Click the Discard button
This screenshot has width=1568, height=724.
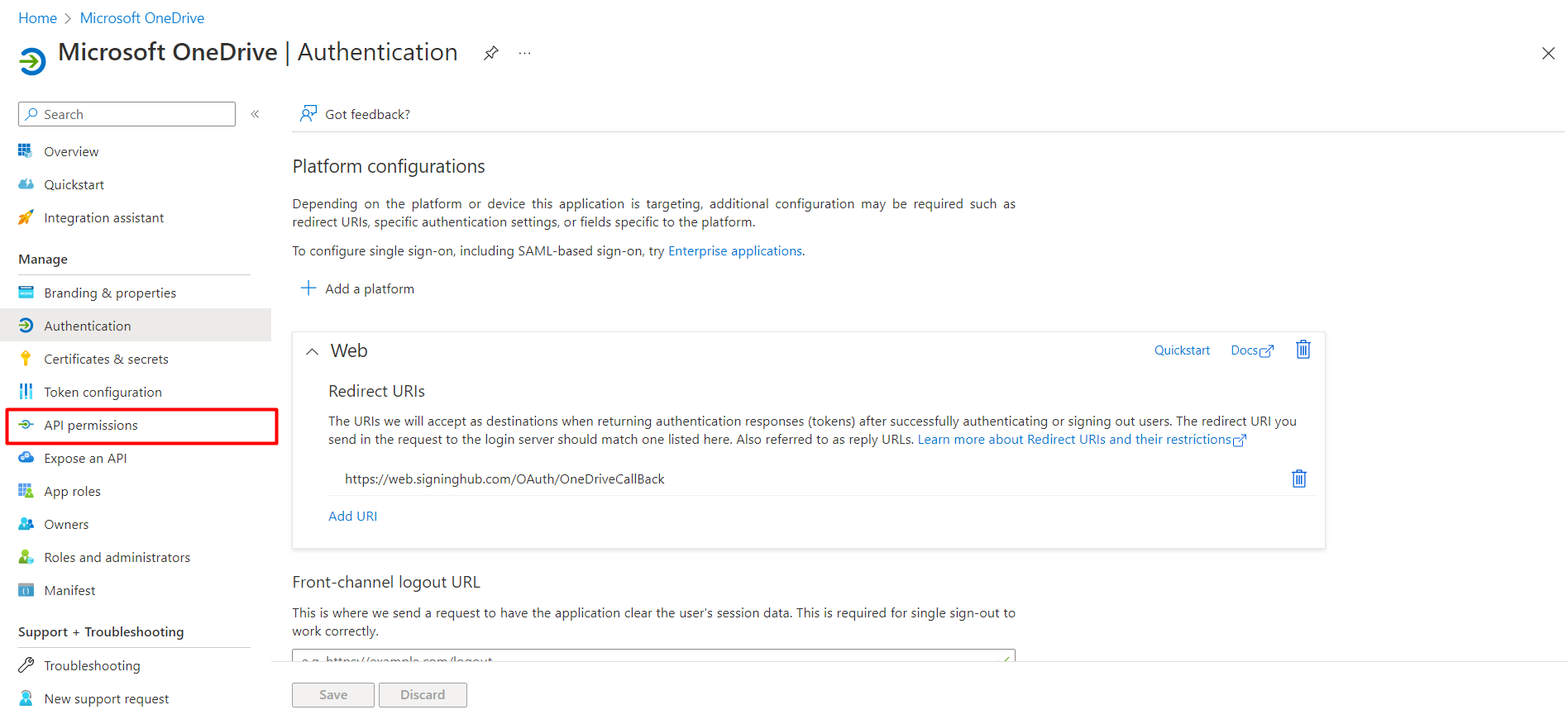click(x=423, y=695)
